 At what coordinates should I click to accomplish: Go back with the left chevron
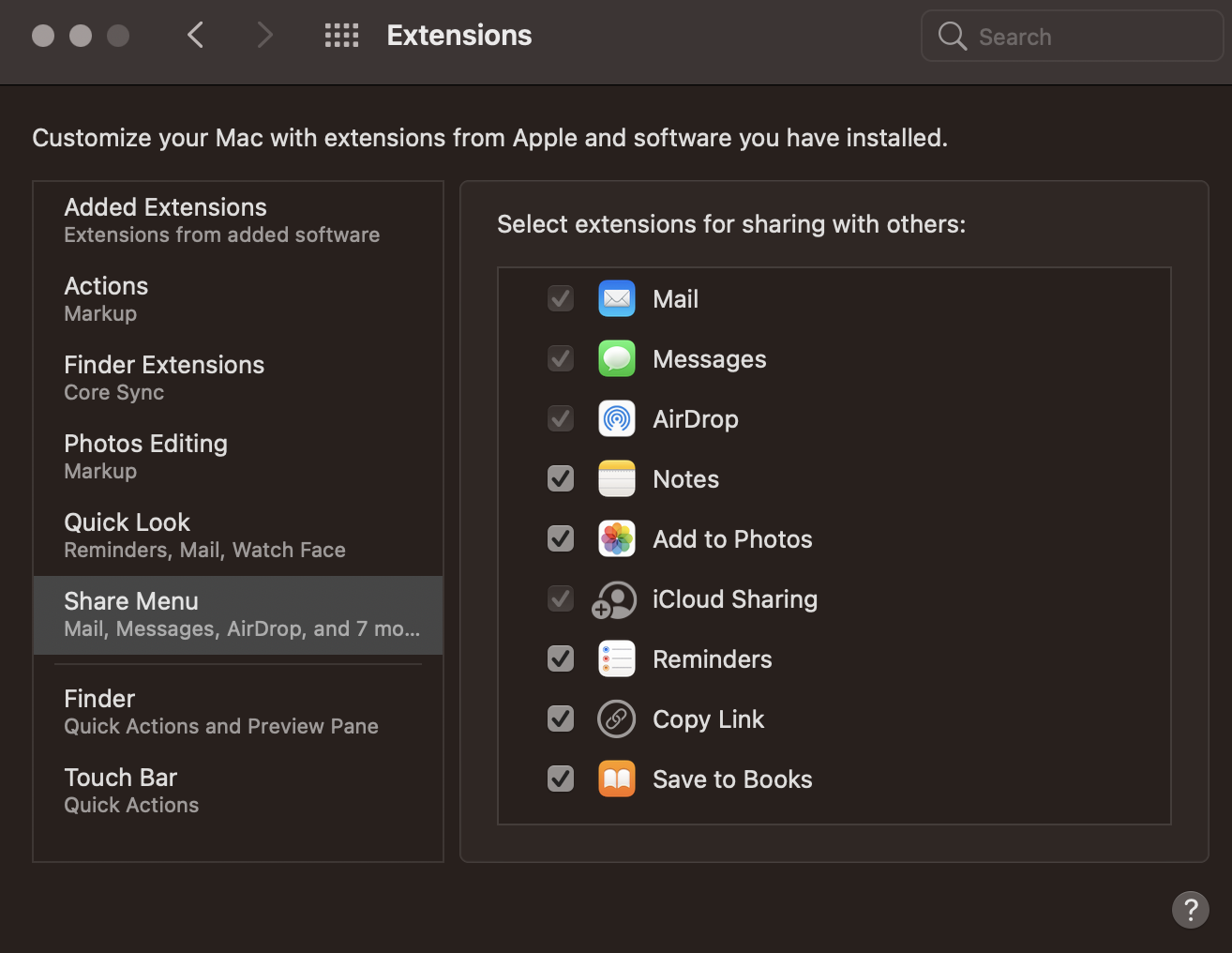tap(195, 36)
